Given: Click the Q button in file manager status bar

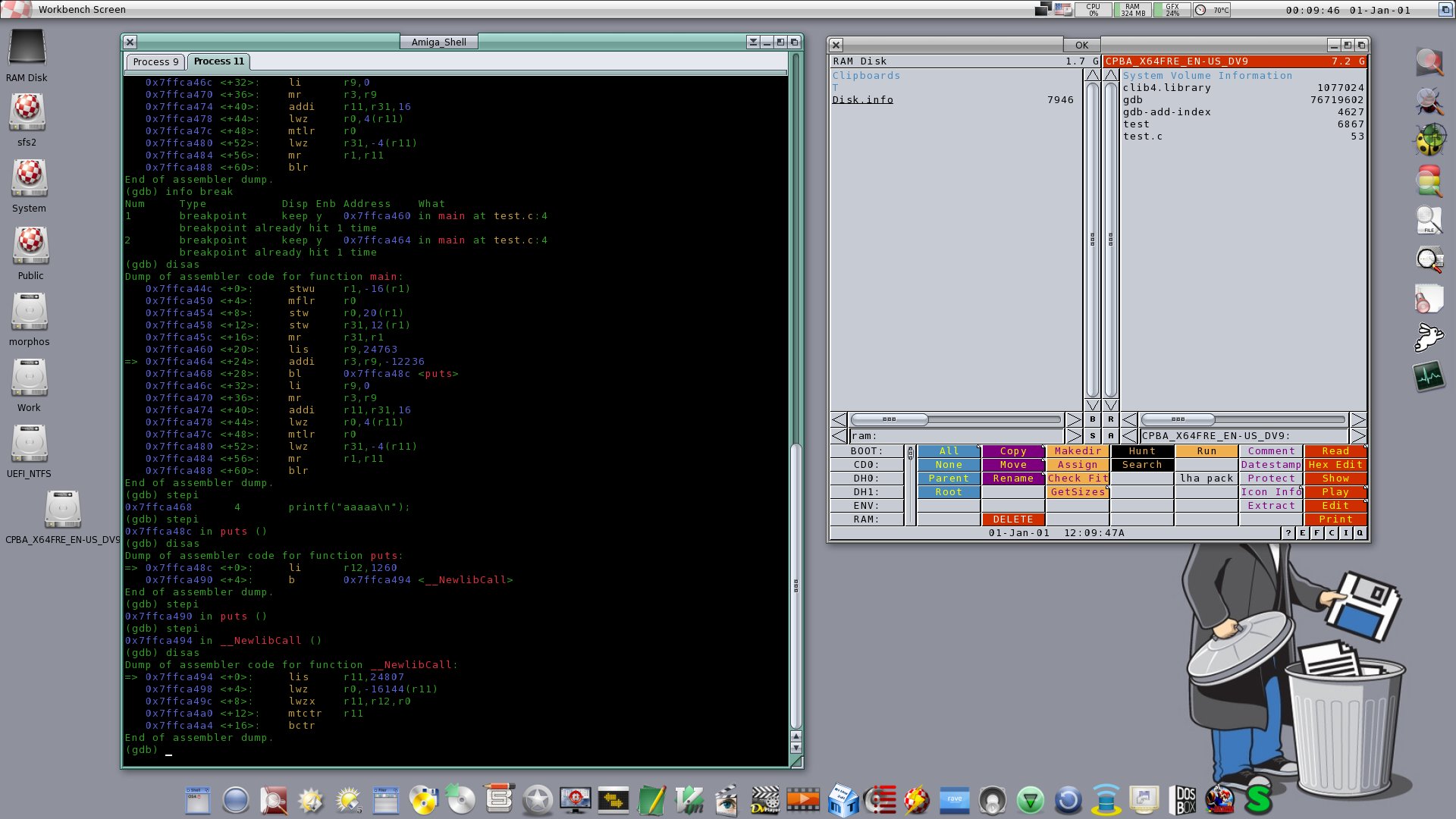Looking at the screenshot, I should (x=1360, y=533).
